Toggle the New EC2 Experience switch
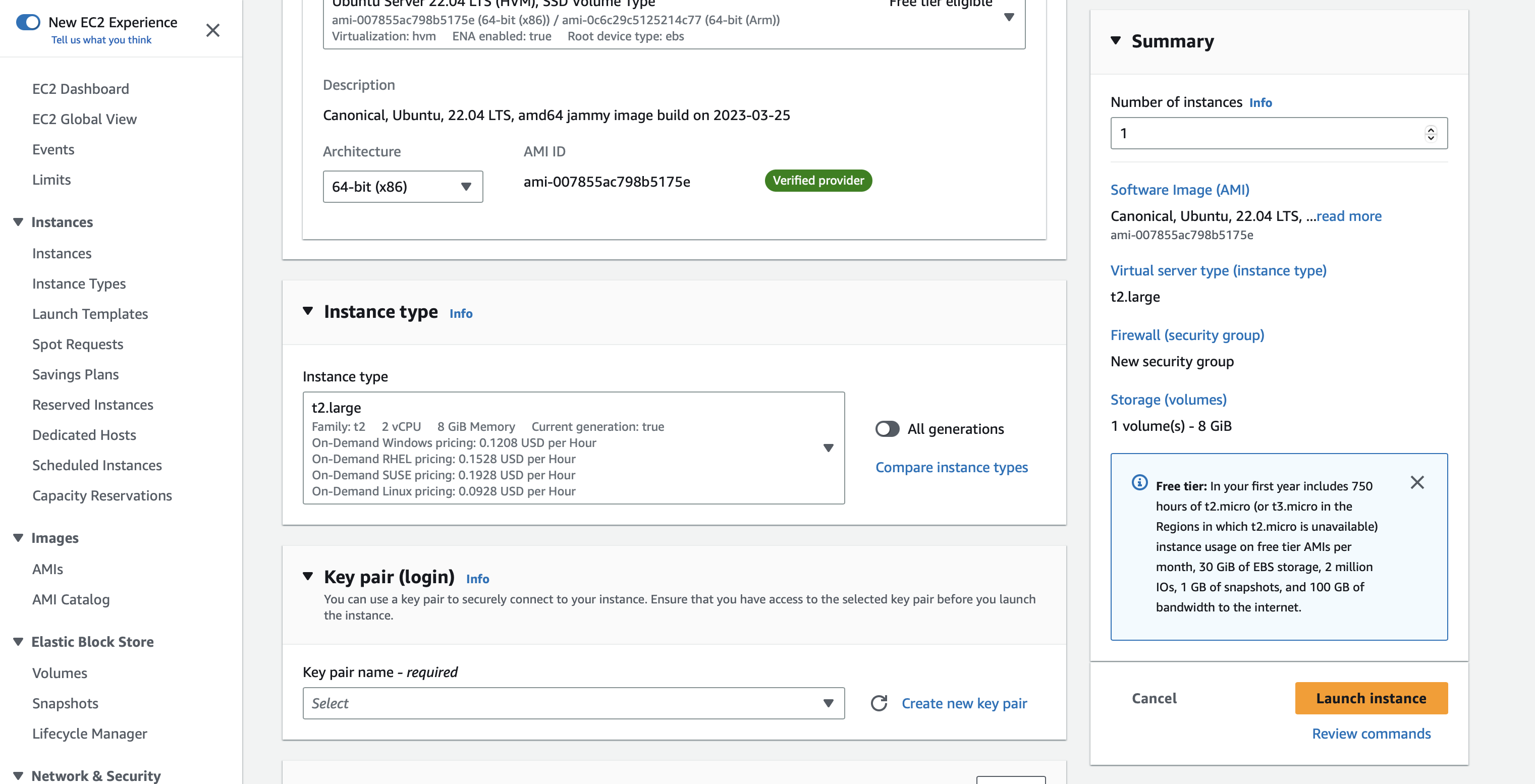This screenshot has width=1535, height=784. (x=28, y=22)
